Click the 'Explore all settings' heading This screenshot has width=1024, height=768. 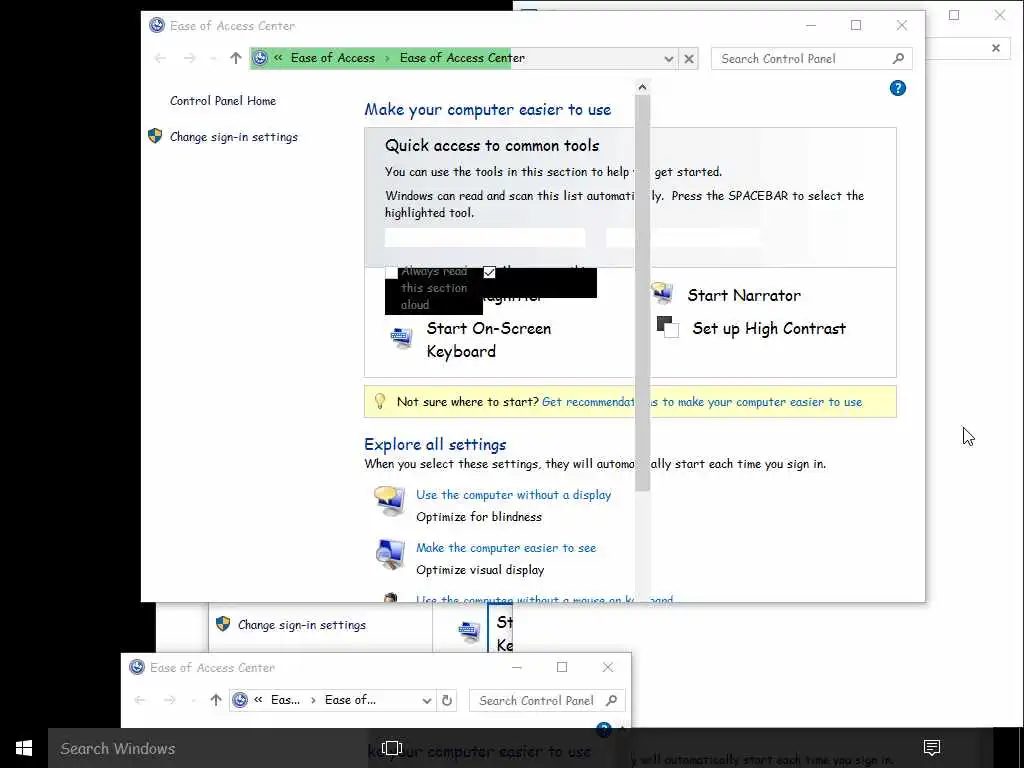[x=435, y=444]
